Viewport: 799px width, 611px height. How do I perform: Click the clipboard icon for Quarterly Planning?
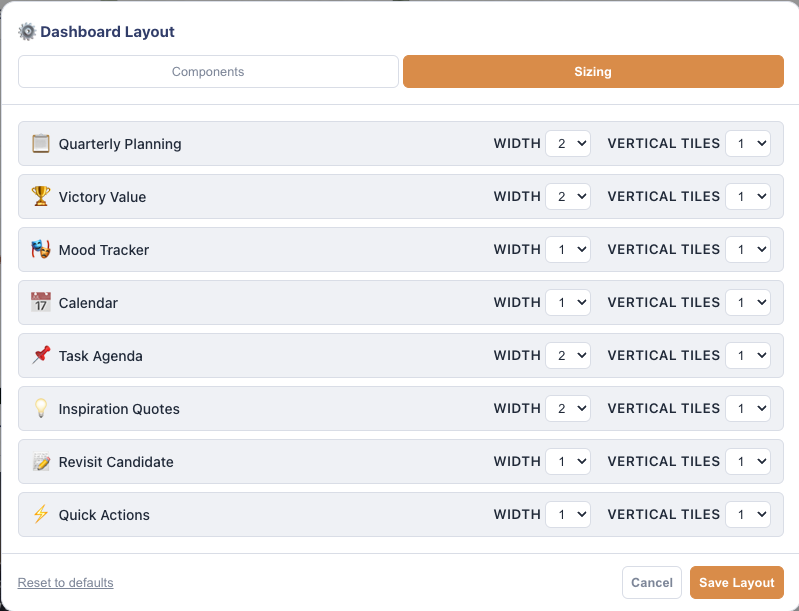(41, 144)
